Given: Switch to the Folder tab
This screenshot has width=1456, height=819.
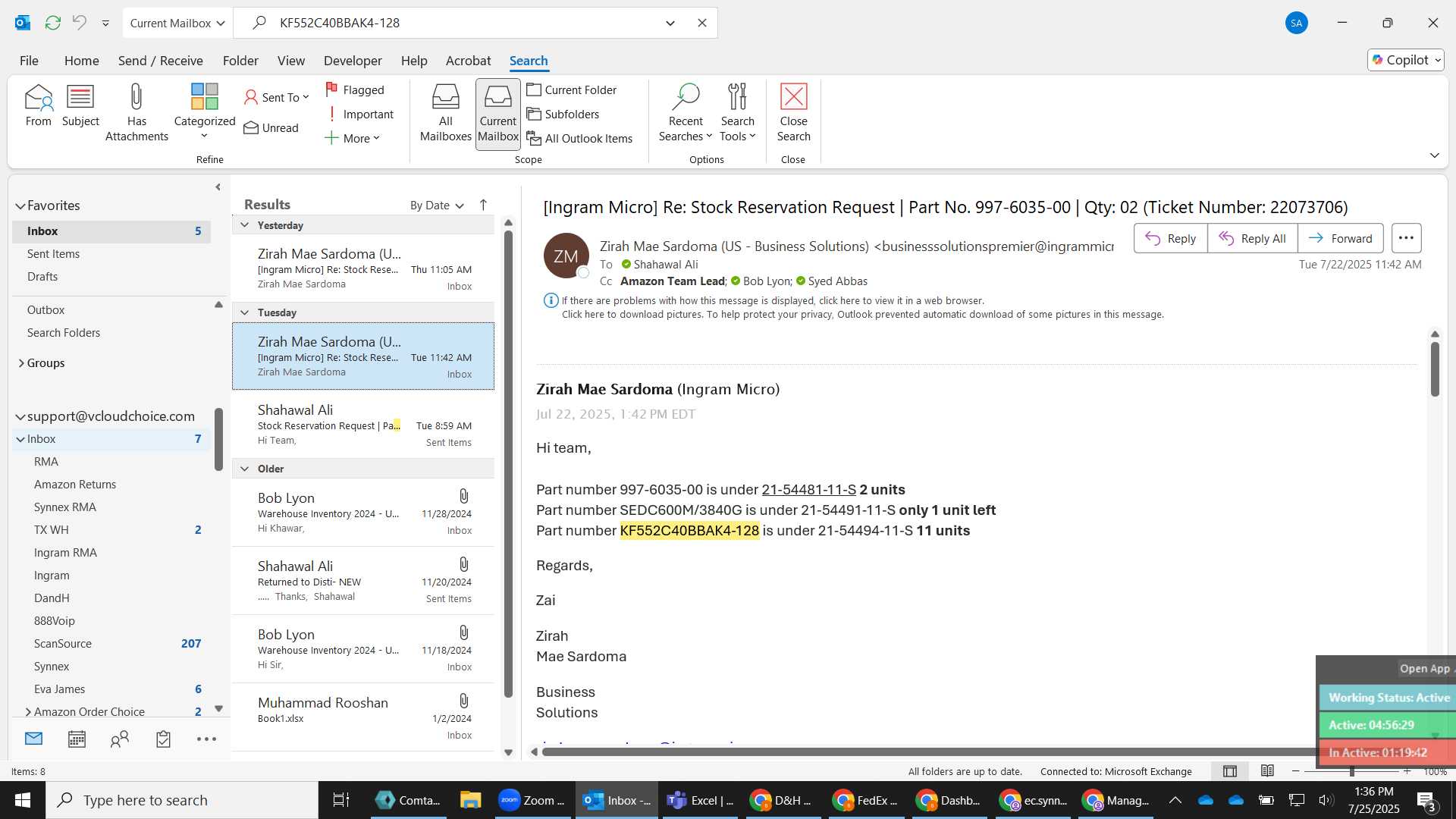Looking at the screenshot, I should click(x=240, y=61).
